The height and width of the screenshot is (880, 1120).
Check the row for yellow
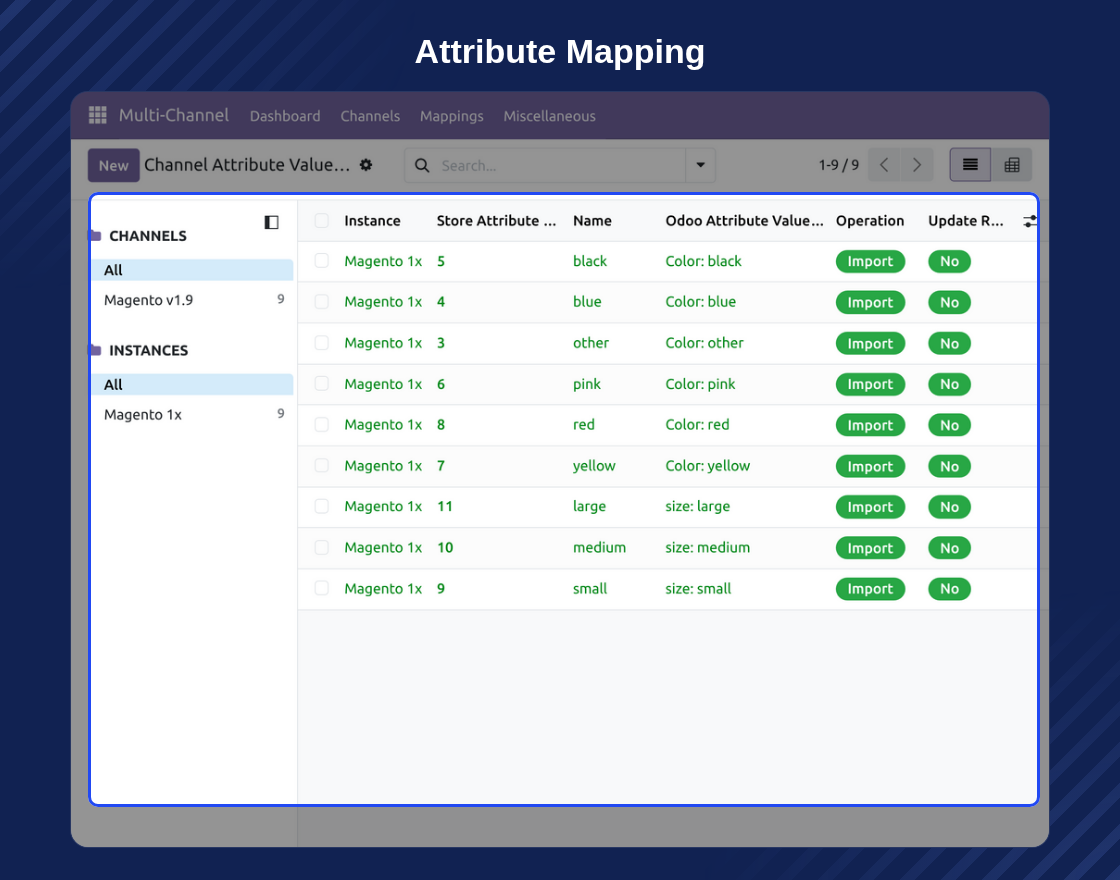click(321, 465)
